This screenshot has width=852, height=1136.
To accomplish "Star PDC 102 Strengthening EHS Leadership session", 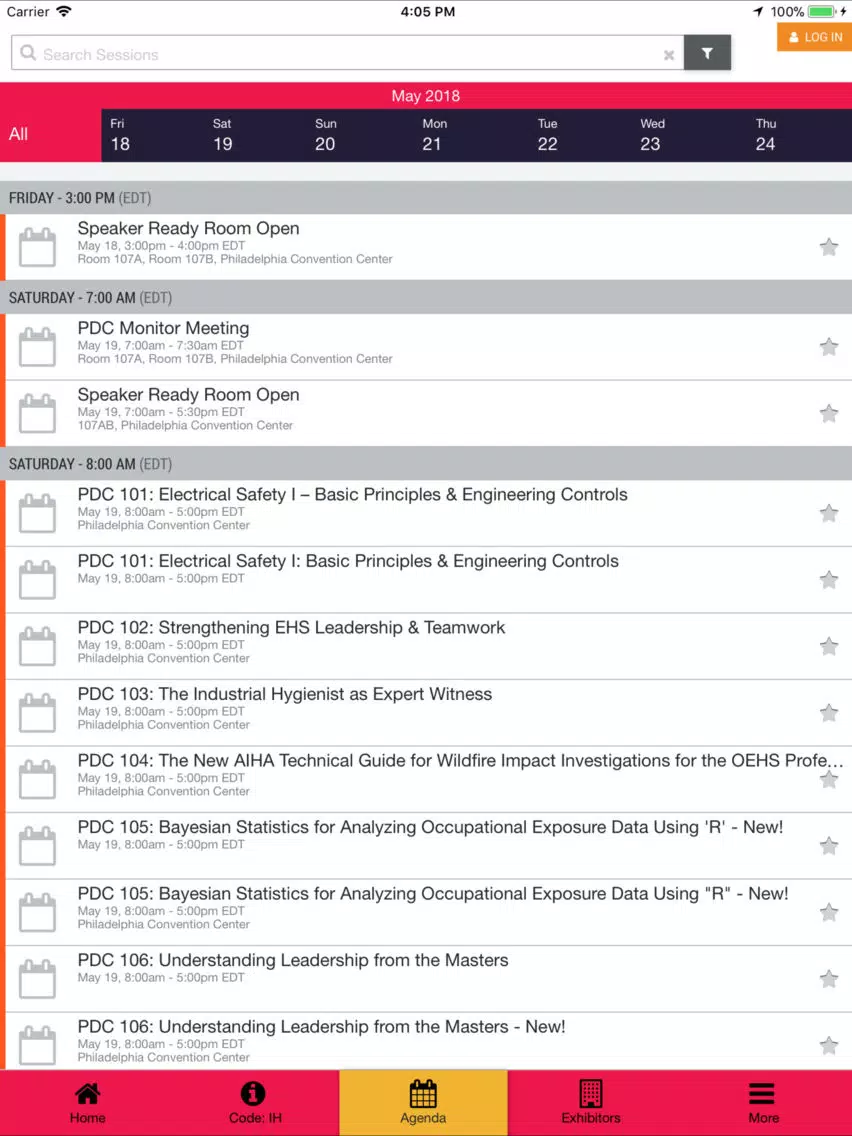I will pos(829,646).
